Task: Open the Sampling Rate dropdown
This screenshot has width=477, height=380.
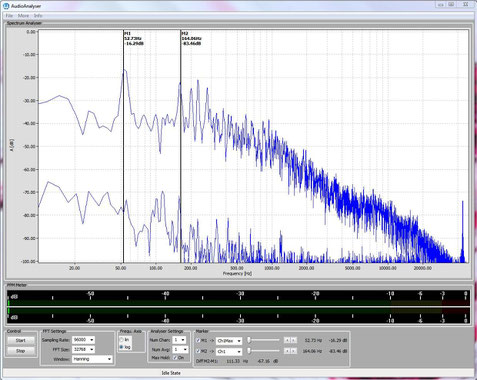Action: click(84, 340)
